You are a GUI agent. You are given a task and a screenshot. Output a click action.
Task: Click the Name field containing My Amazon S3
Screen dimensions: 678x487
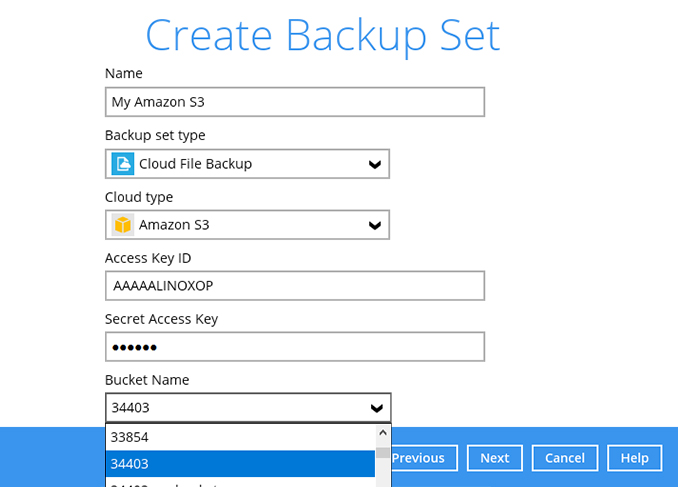(294, 102)
